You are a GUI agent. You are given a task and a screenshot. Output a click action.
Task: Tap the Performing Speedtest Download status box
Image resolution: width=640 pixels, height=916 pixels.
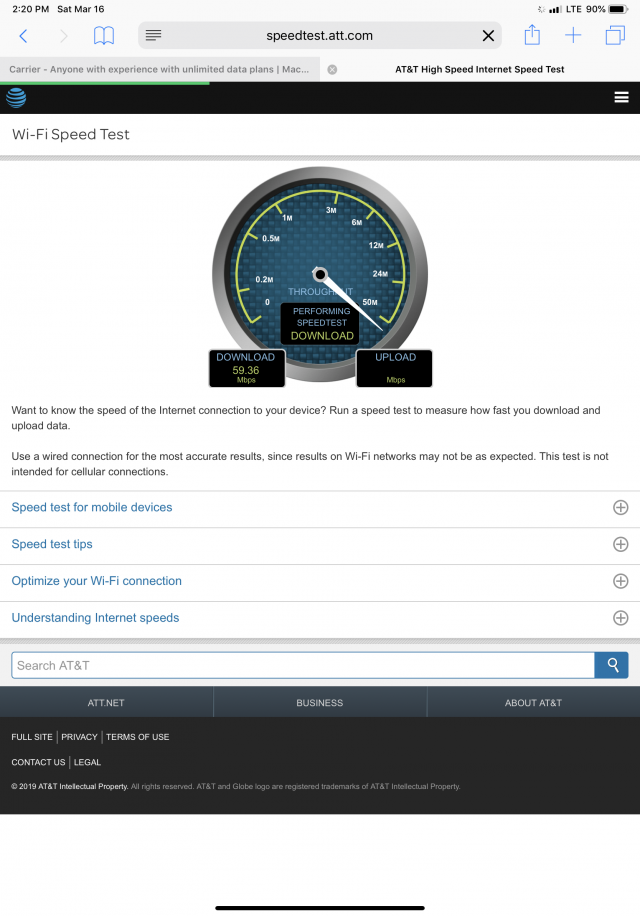[x=322, y=323]
